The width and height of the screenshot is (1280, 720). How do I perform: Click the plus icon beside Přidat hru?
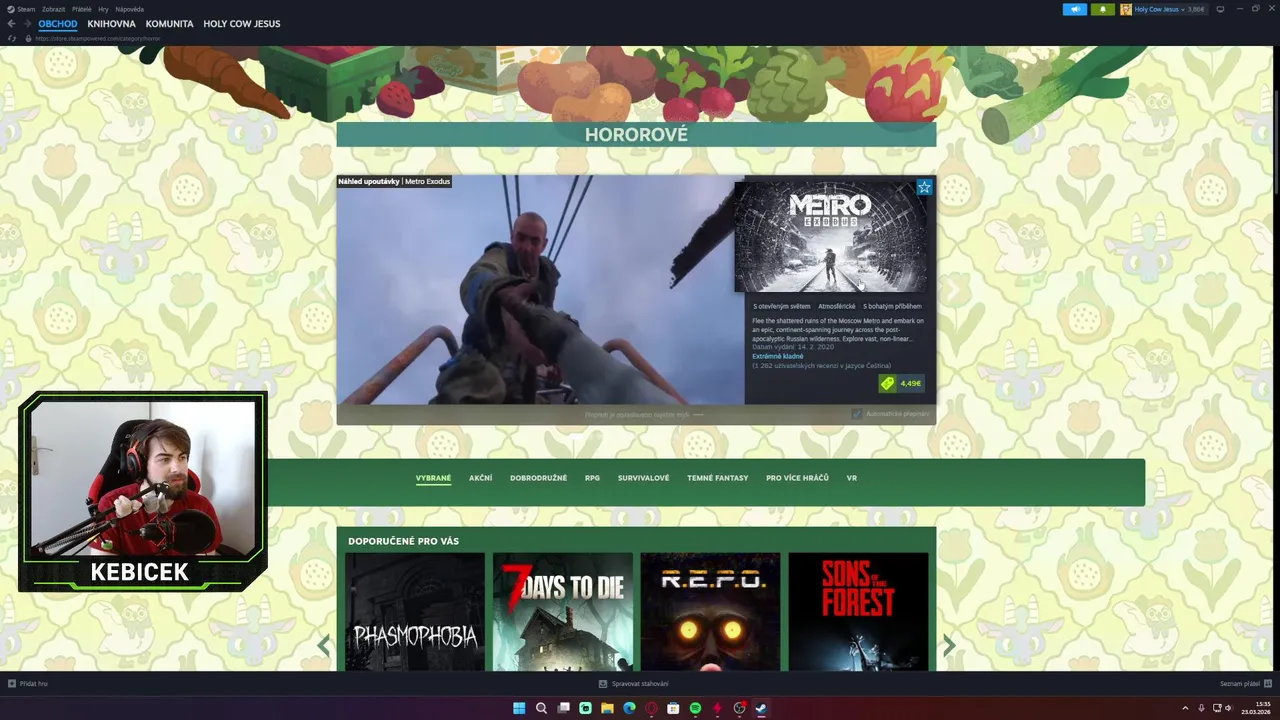tap(12, 684)
